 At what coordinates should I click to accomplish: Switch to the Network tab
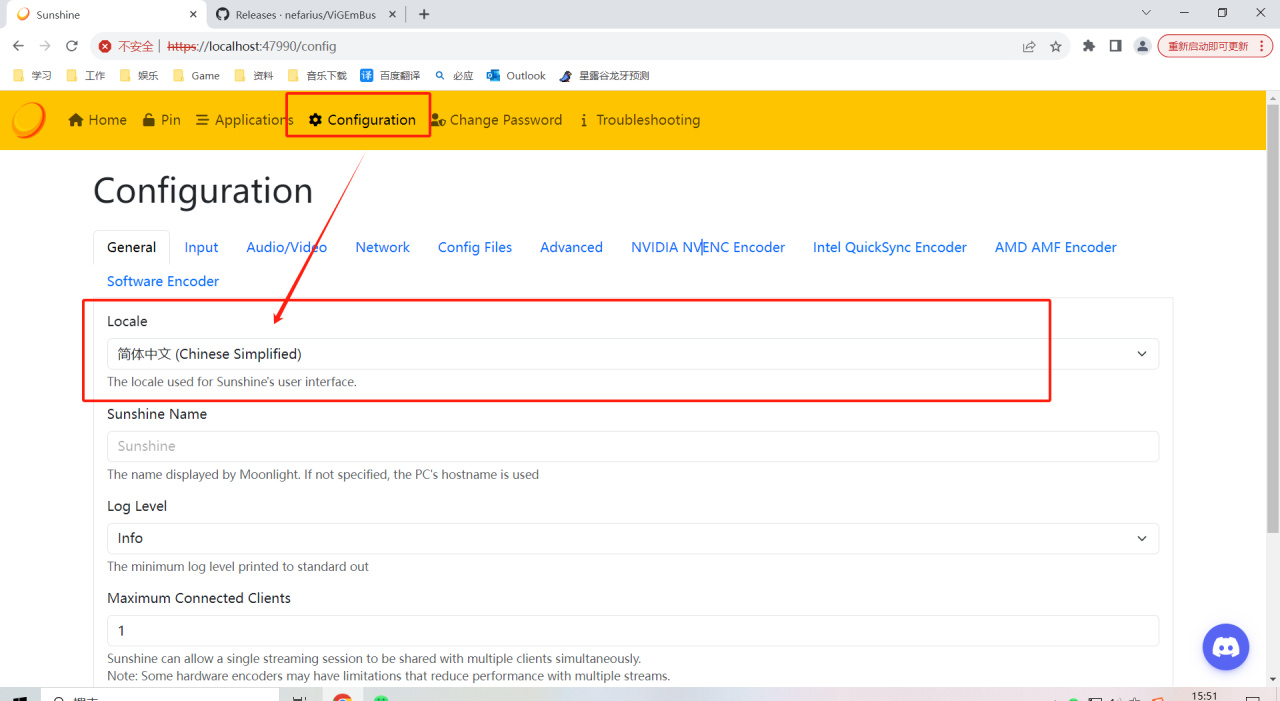pyautogui.click(x=383, y=247)
